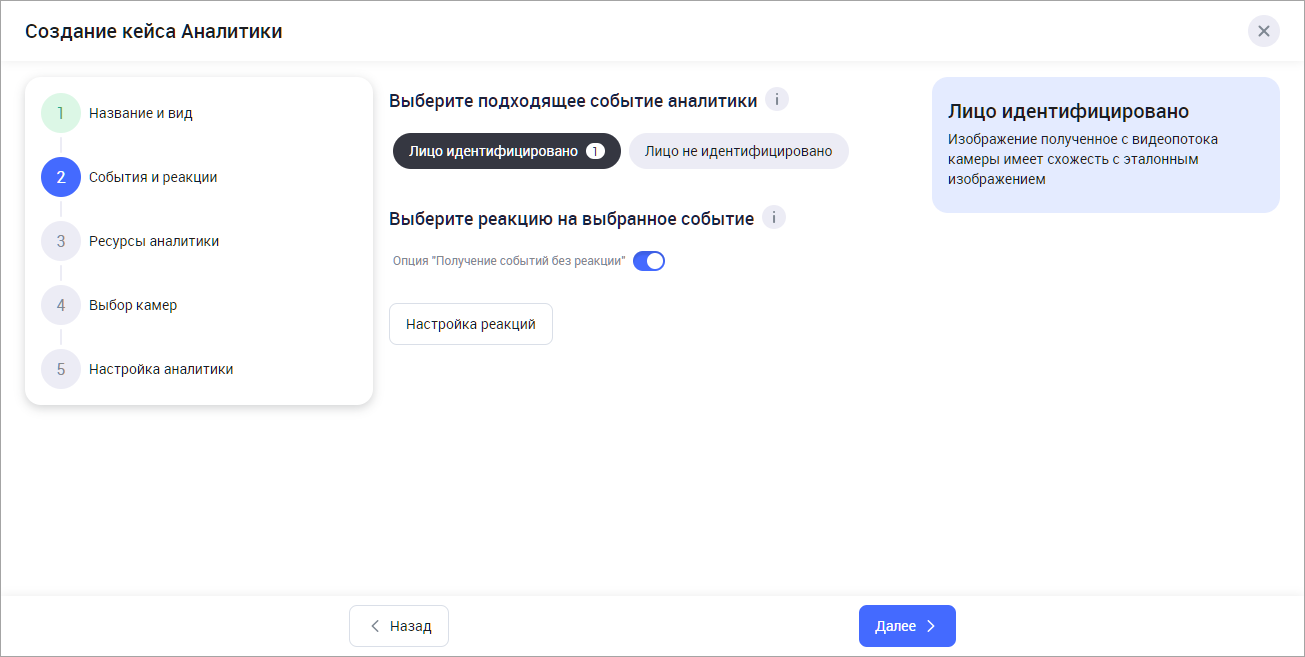Click the step 4 number circle
1305x657 pixels.
pyautogui.click(x=61, y=305)
